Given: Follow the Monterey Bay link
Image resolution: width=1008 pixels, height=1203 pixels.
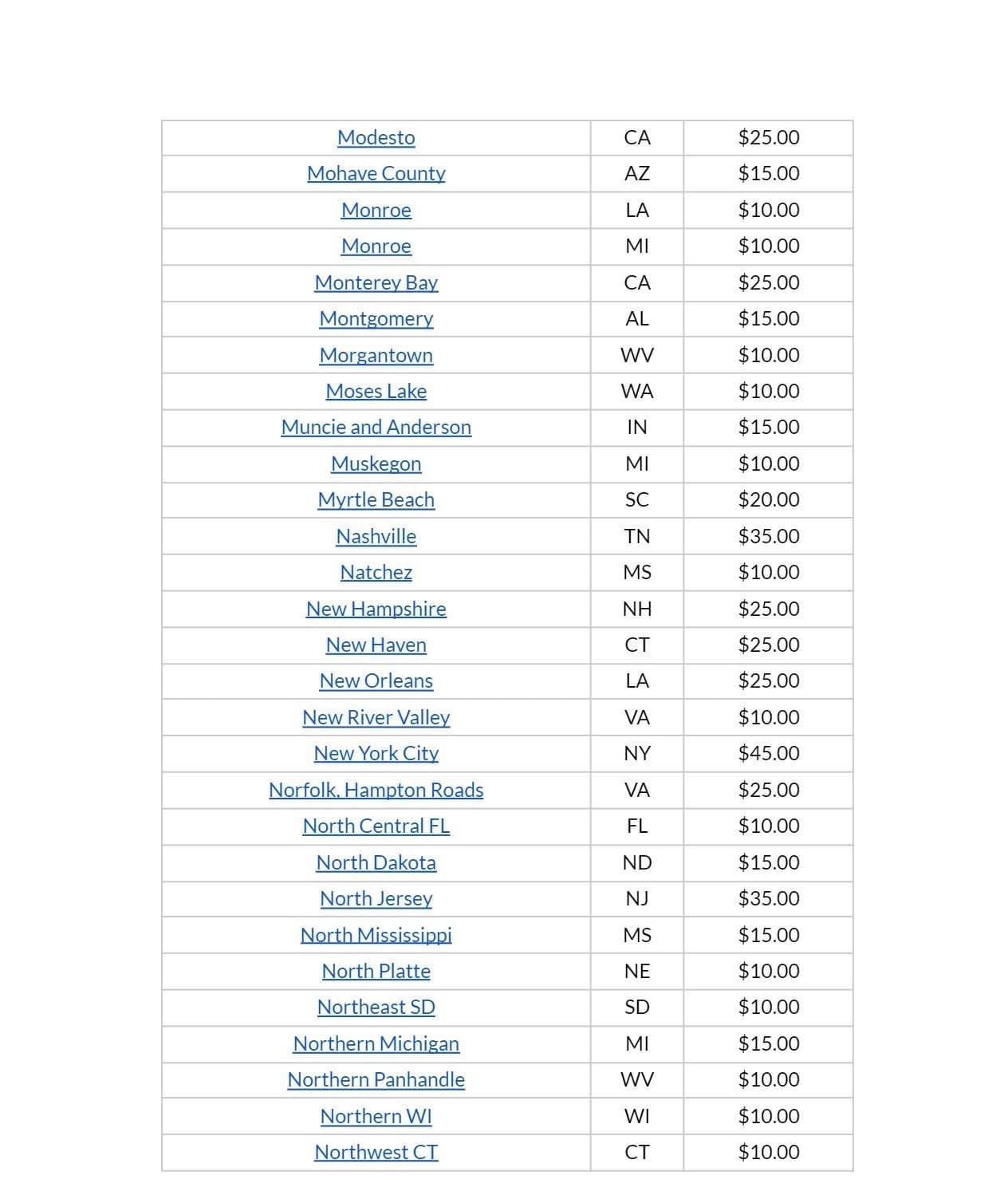Looking at the screenshot, I should click(x=376, y=282).
